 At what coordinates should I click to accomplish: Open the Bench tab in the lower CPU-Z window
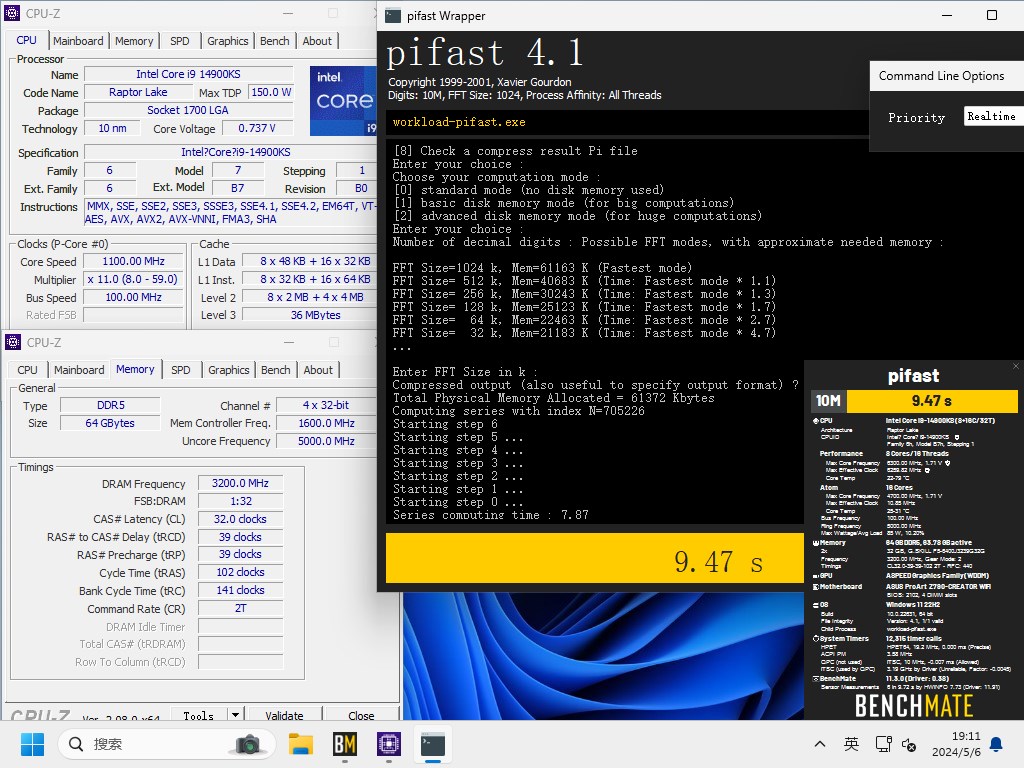pos(276,370)
